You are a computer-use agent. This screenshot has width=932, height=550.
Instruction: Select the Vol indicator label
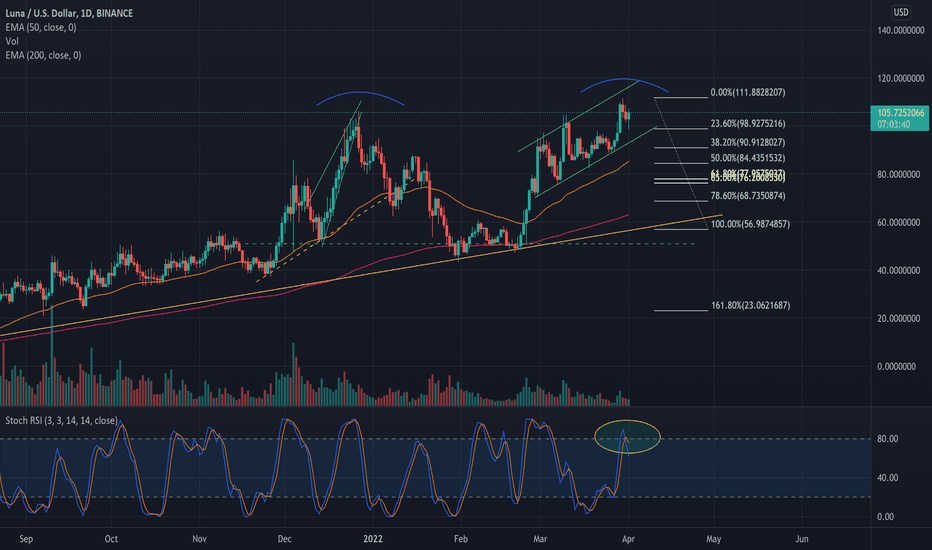click(12, 41)
